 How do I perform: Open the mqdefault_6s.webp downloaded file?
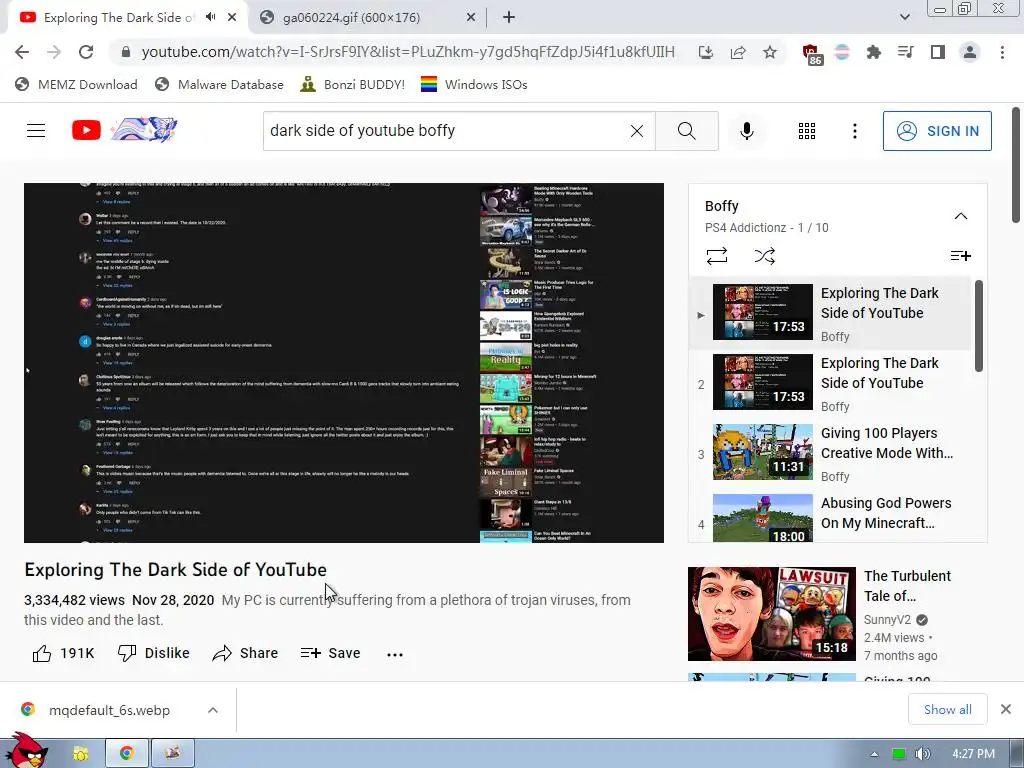(110, 710)
